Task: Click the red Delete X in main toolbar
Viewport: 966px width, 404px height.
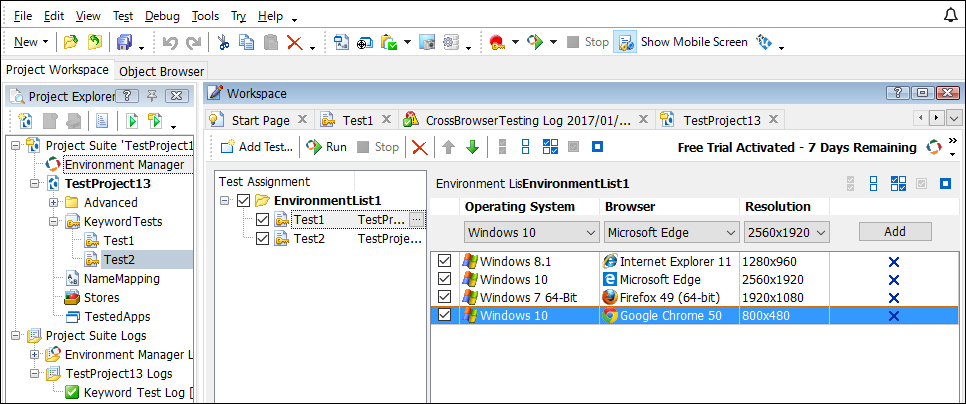Action: tap(295, 42)
